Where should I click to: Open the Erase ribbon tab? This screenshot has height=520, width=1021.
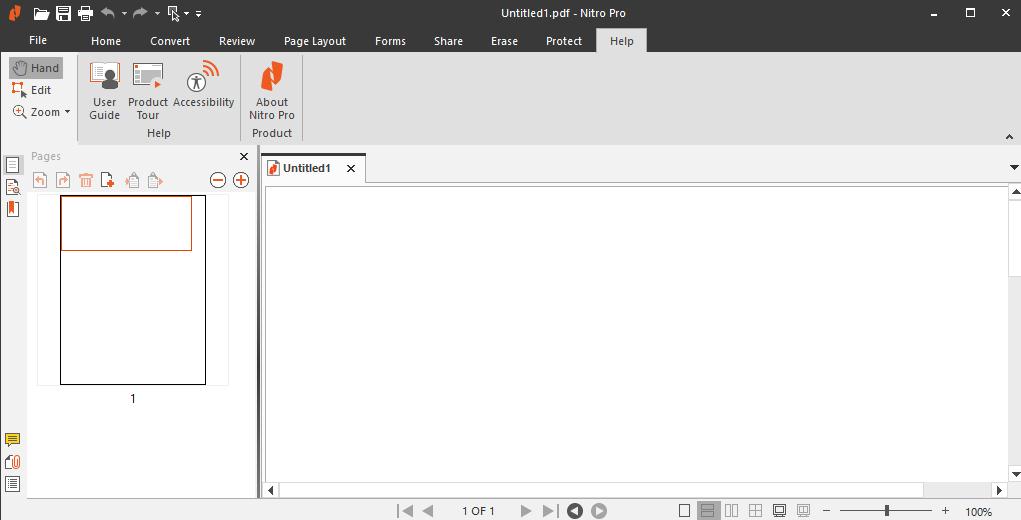(505, 41)
